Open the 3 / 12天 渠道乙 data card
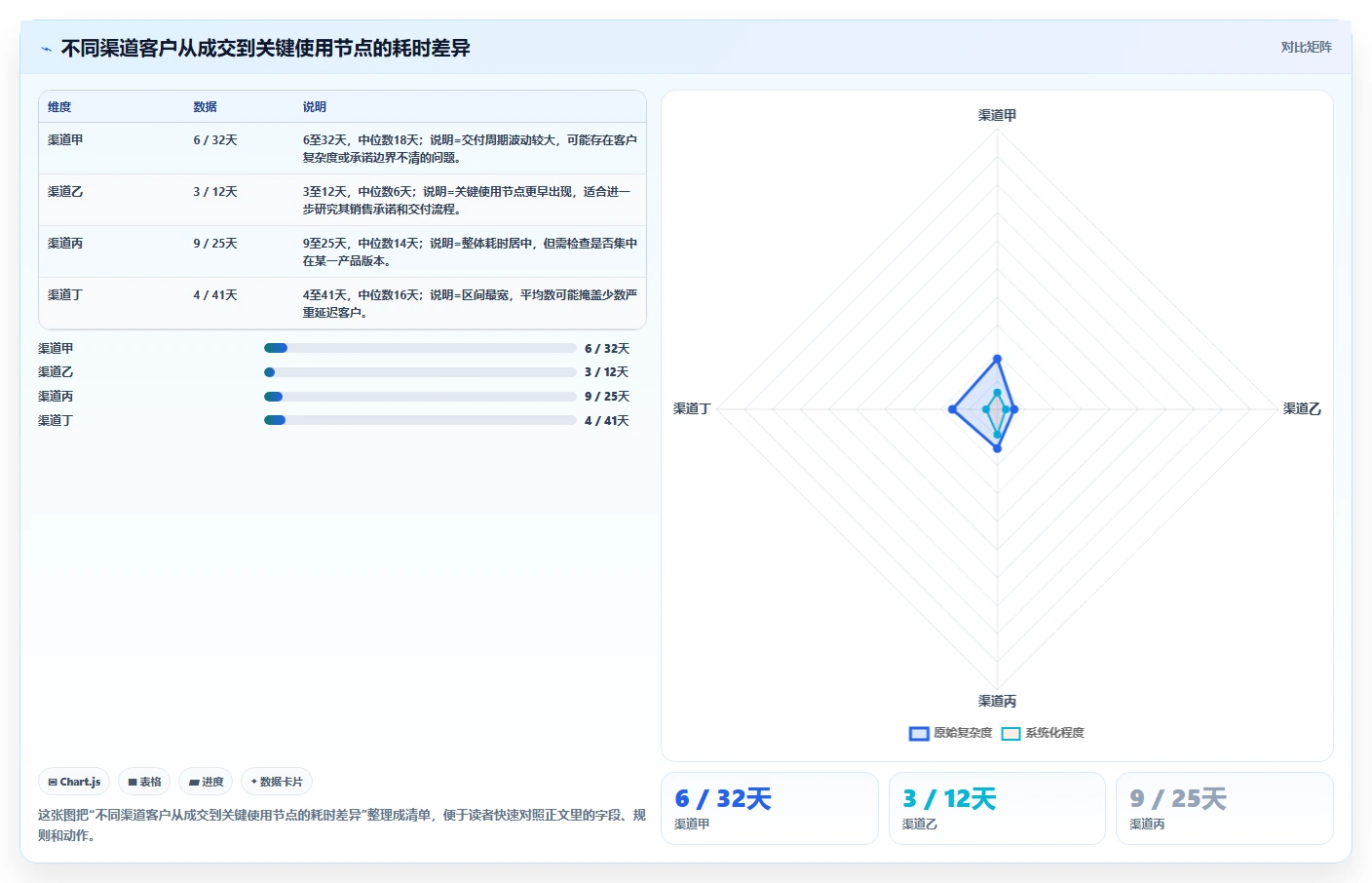The image size is (1372, 883). click(x=997, y=808)
